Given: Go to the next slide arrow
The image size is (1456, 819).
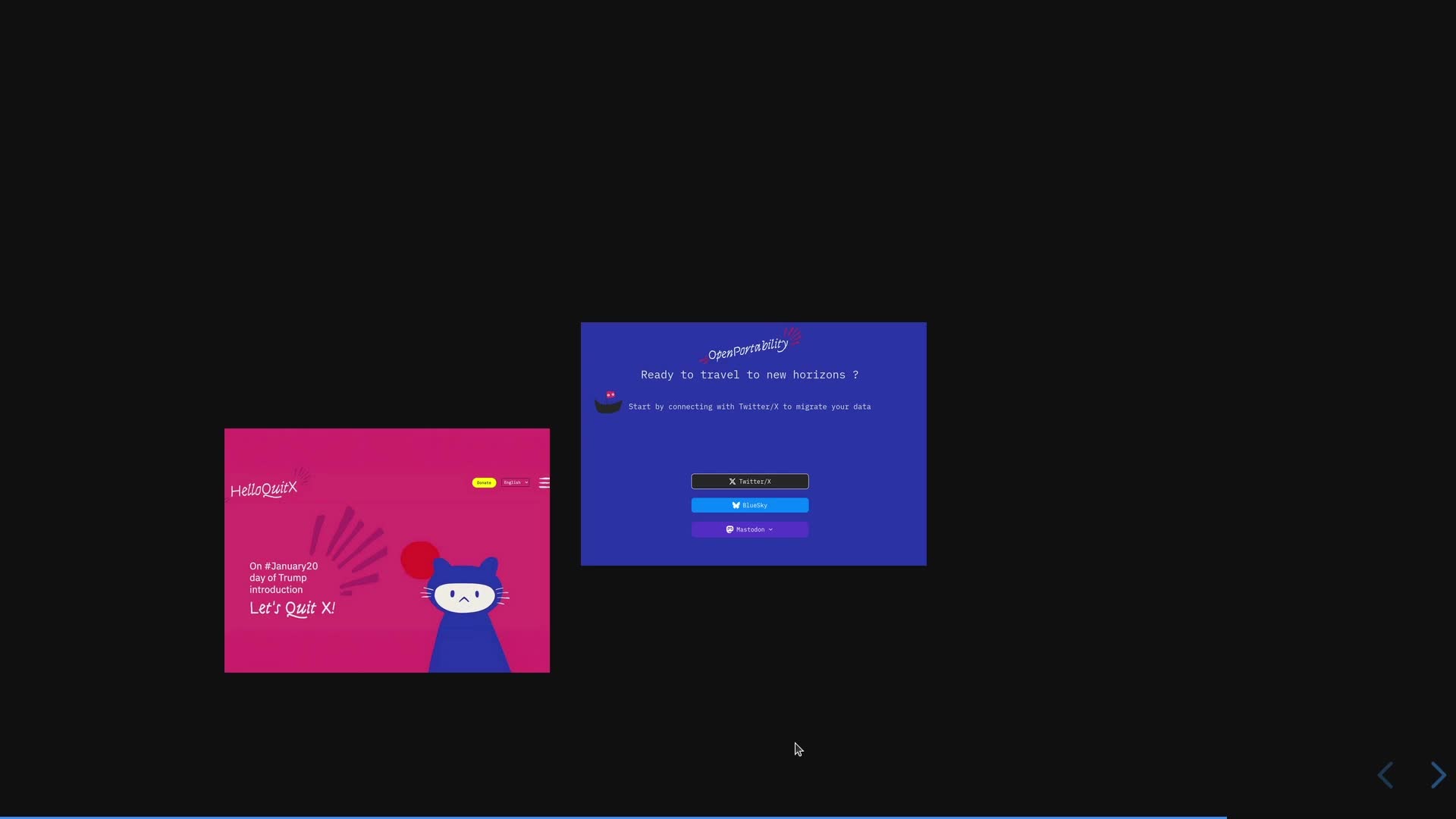Looking at the screenshot, I should 1438,775.
